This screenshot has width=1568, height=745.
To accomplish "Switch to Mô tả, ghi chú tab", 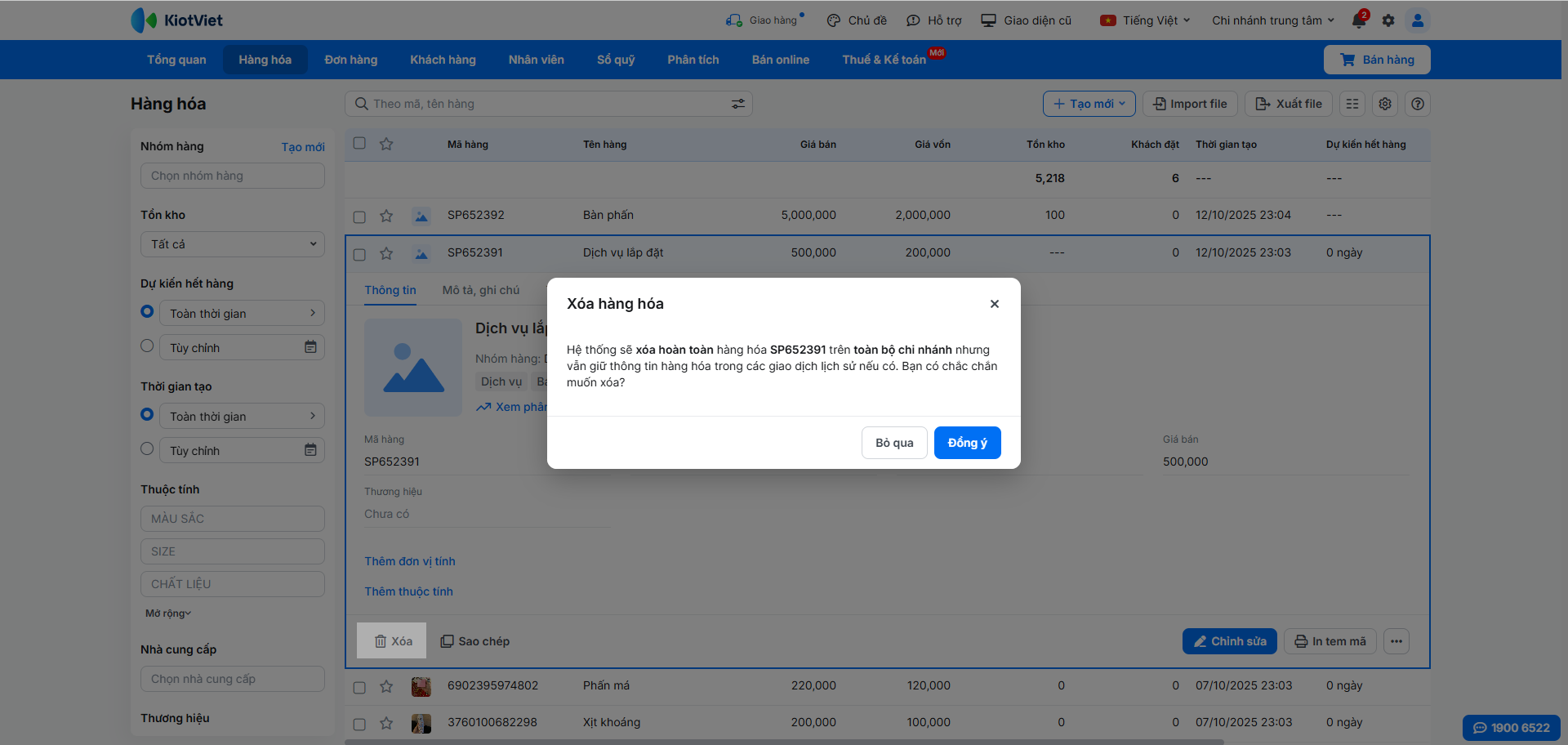I will [480, 290].
